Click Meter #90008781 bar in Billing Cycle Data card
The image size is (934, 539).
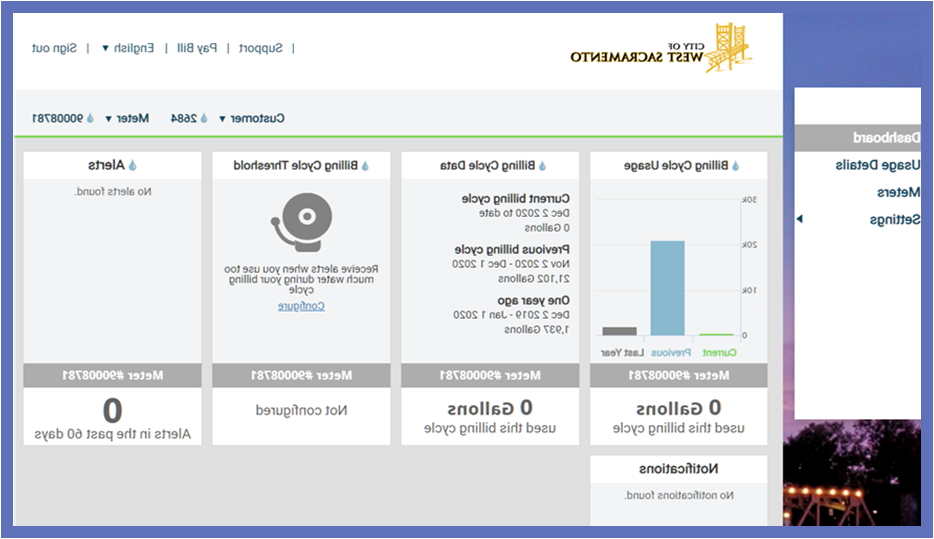click(490, 375)
